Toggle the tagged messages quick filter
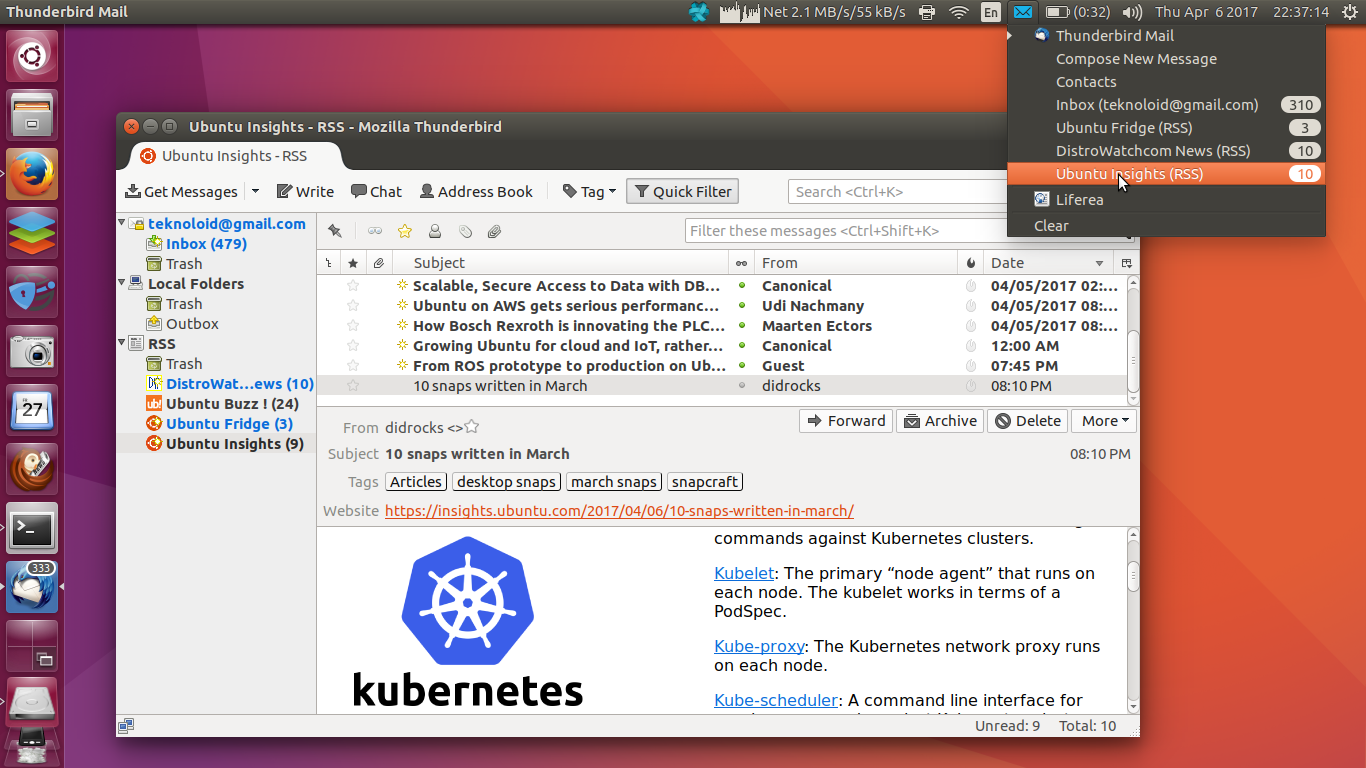This screenshot has width=1366, height=768. coord(465,231)
